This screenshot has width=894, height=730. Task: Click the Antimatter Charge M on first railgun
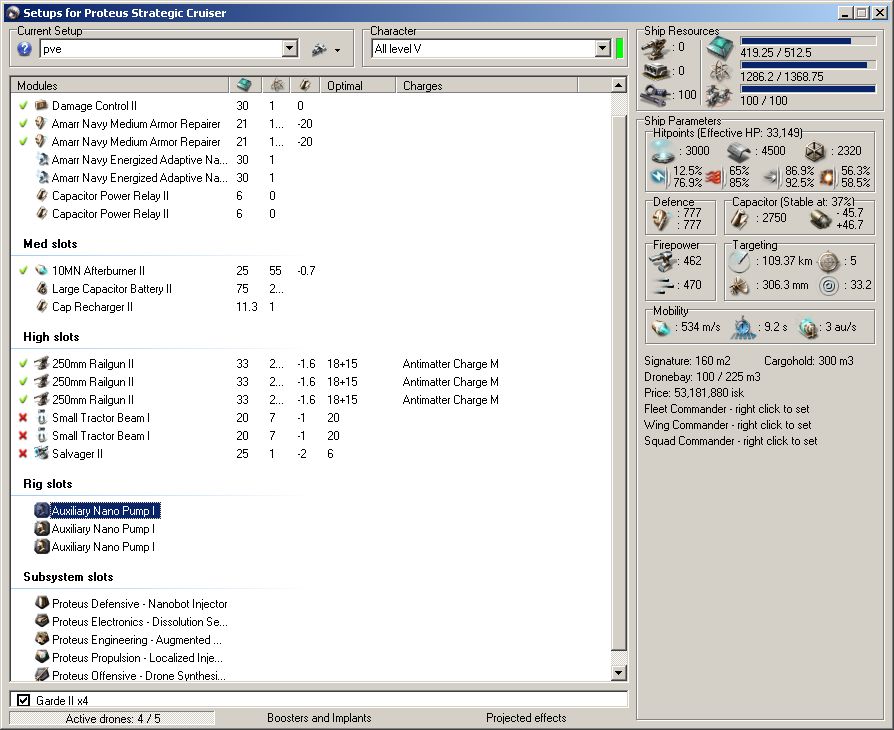coord(450,364)
